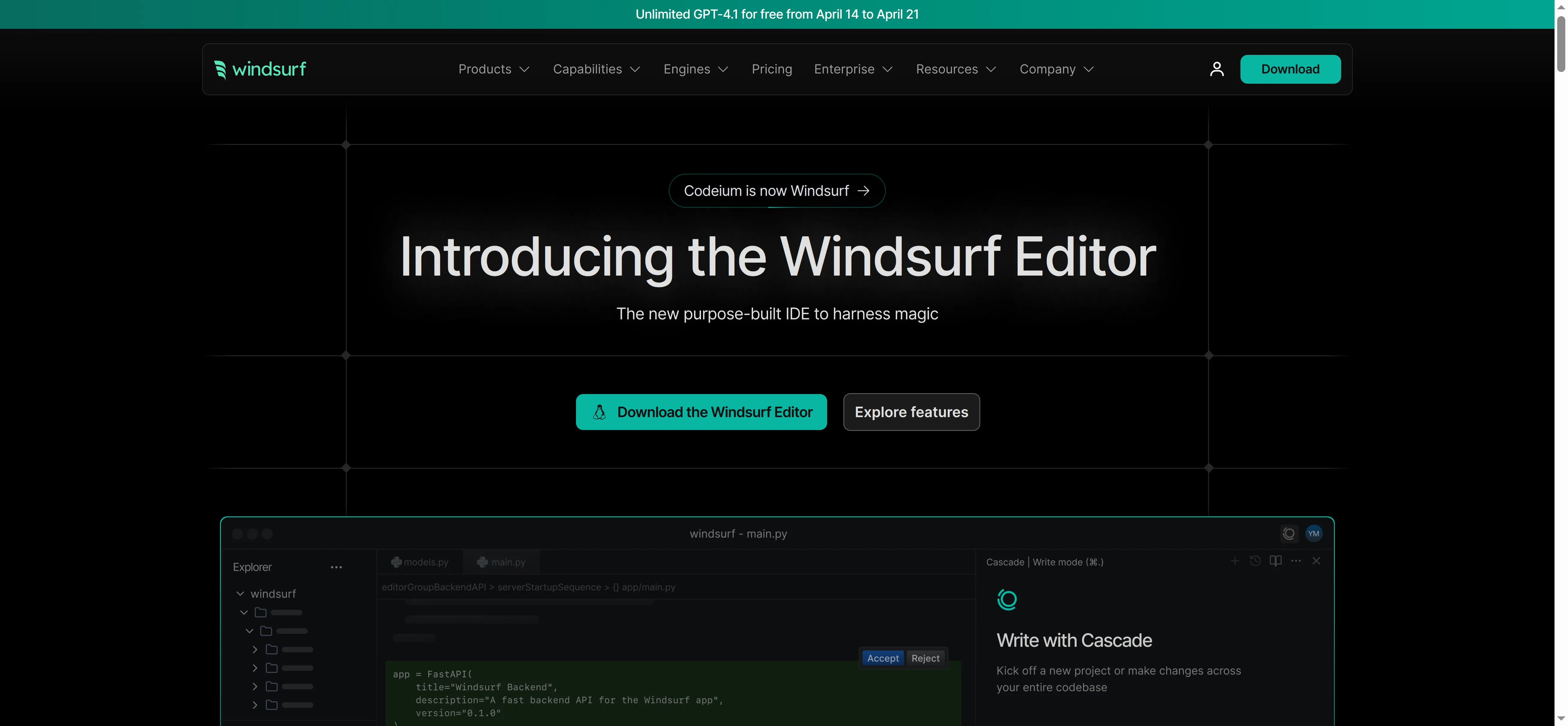Open the Capabilities dropdown menu
This screenshot has height=726, width=1568.
pyautogui.click(x=596, y=70)
